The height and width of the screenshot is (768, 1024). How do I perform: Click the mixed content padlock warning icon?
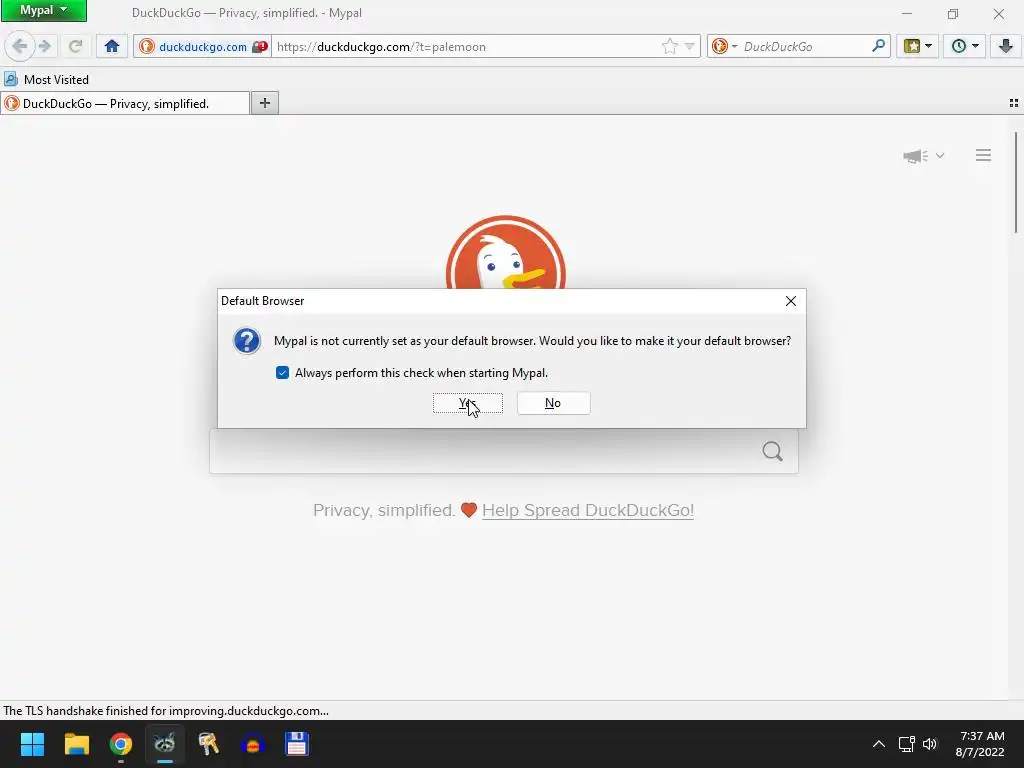[261, 46]
